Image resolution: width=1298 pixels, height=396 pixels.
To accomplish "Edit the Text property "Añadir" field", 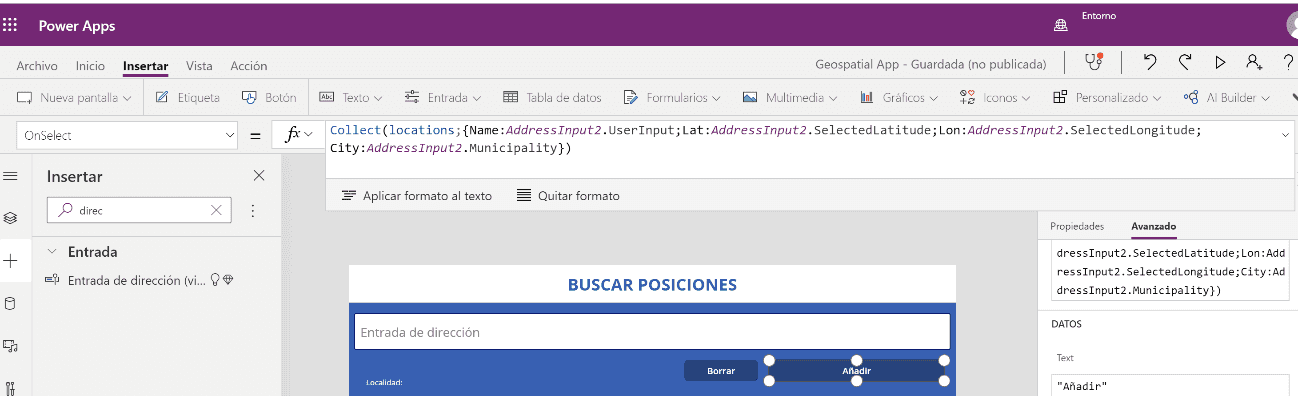I will (1169, 386).
